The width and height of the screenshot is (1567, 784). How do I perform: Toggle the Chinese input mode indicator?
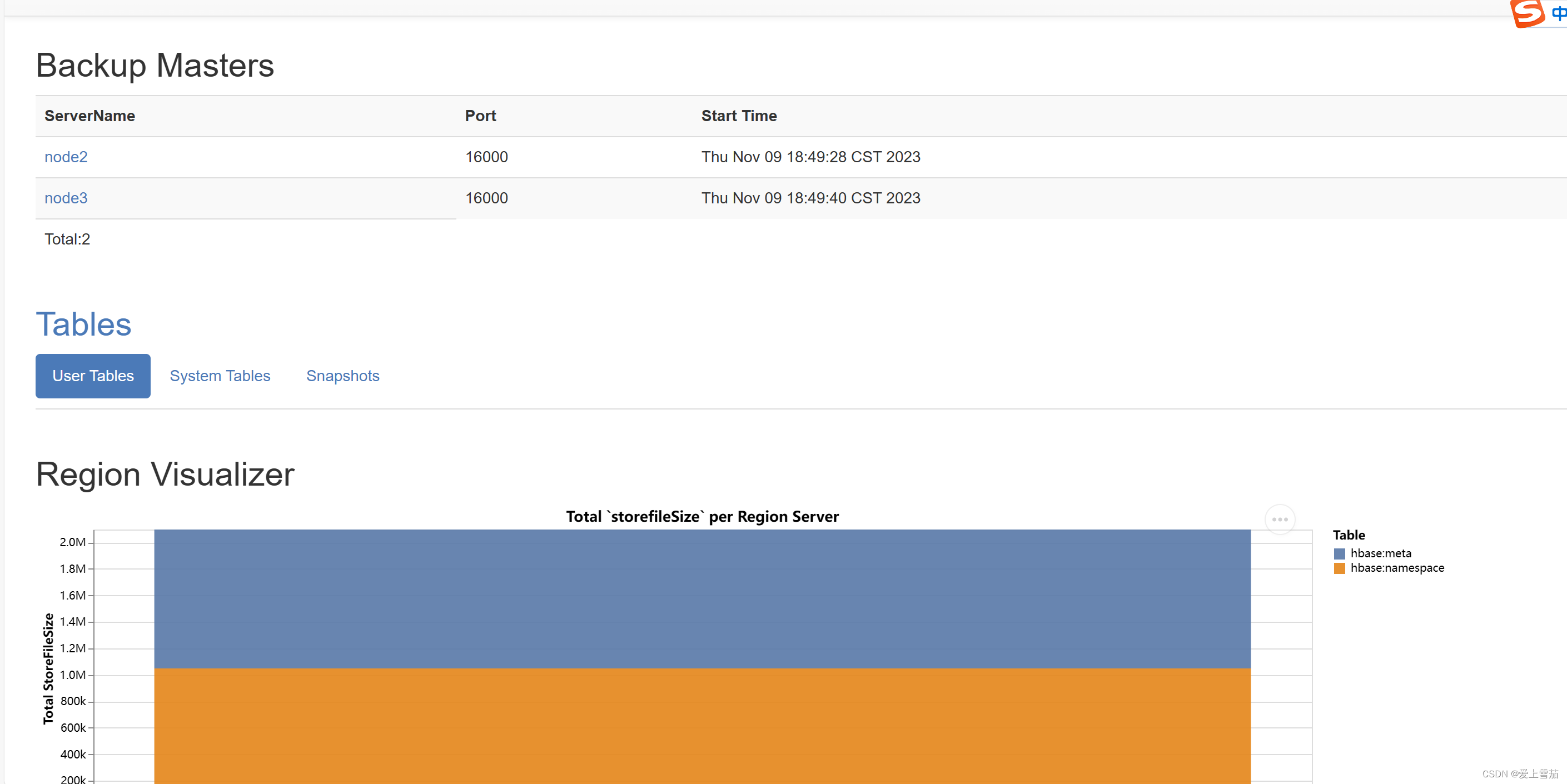pyautogui.click(x=1559, y=13)
